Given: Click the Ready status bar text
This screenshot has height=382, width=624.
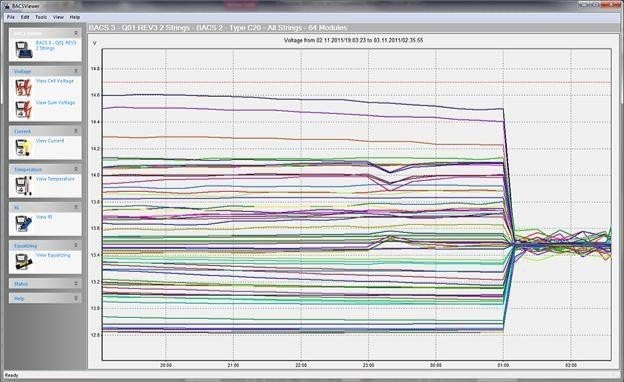Looking at the screenshot, I should click(x=11, y=375).
